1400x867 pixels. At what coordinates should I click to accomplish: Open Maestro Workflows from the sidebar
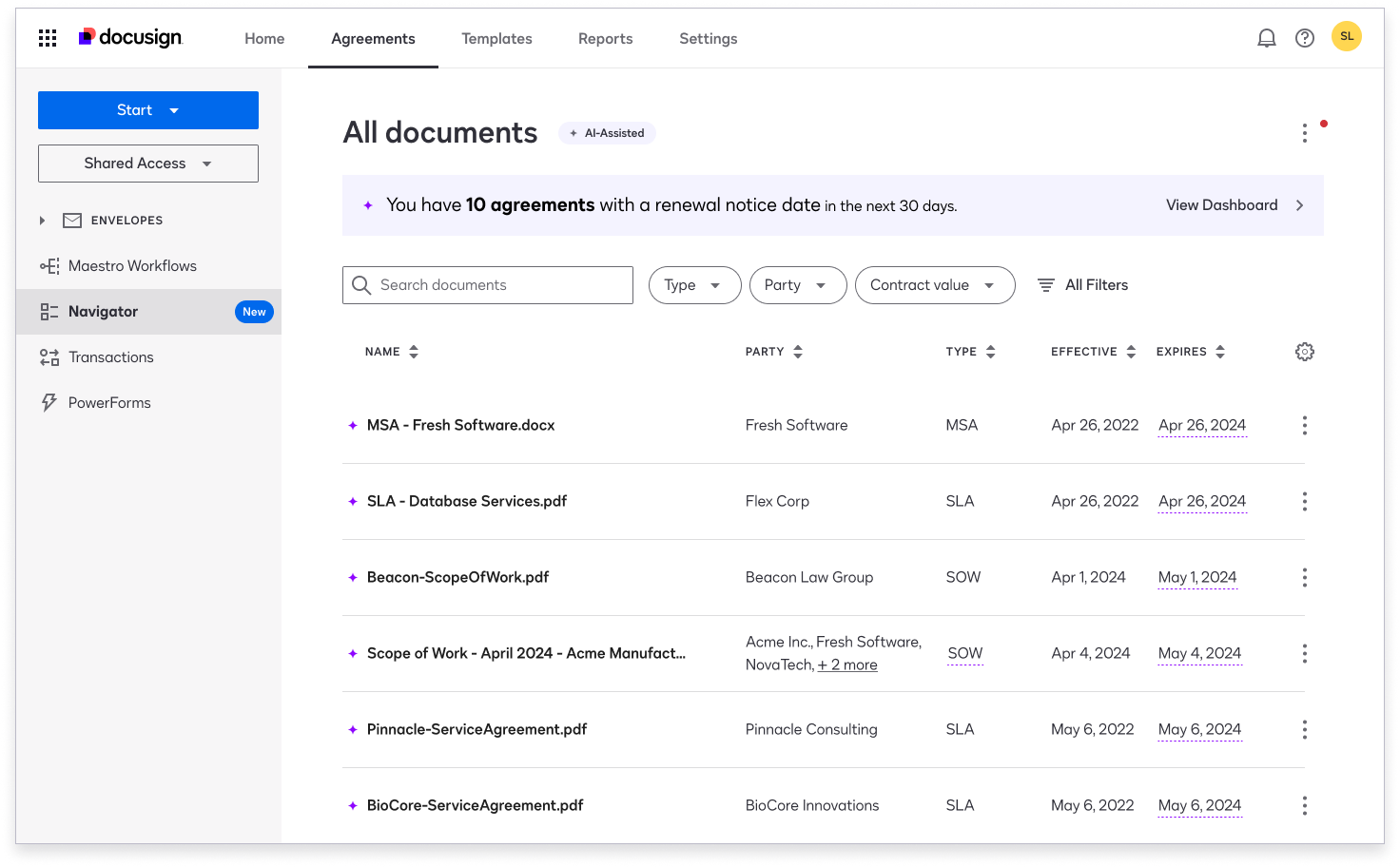(131, 265)
